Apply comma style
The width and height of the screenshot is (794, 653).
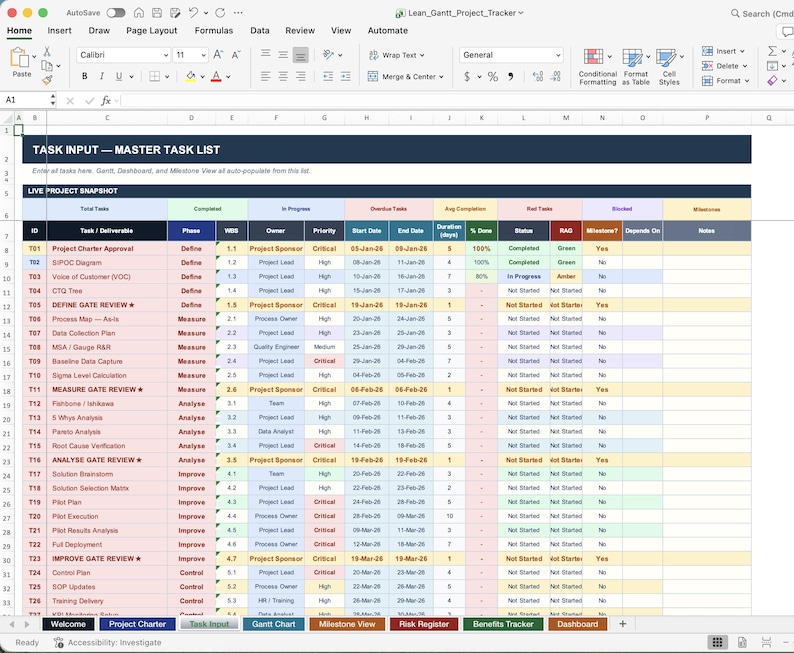point(510,76)
